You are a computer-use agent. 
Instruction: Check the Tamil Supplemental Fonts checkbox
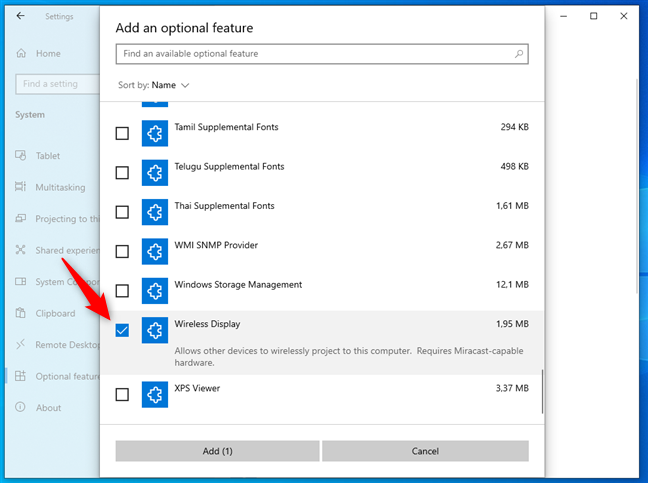pyautogui.click(x=122, y=133)
